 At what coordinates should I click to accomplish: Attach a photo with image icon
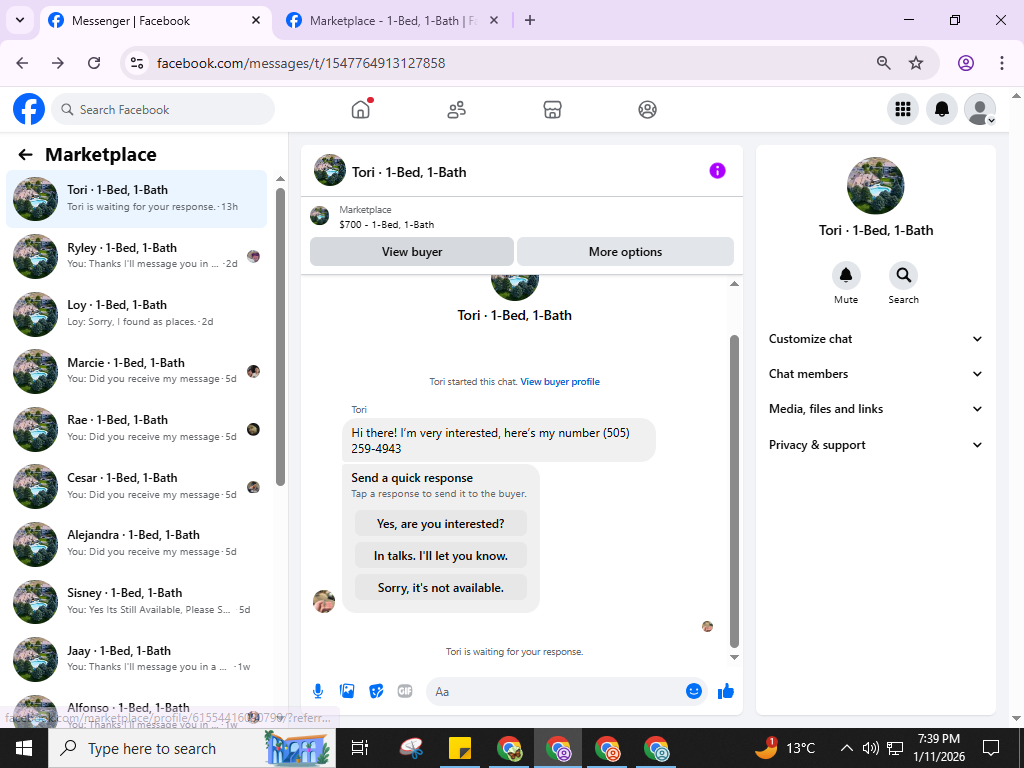tap(347, 691)
